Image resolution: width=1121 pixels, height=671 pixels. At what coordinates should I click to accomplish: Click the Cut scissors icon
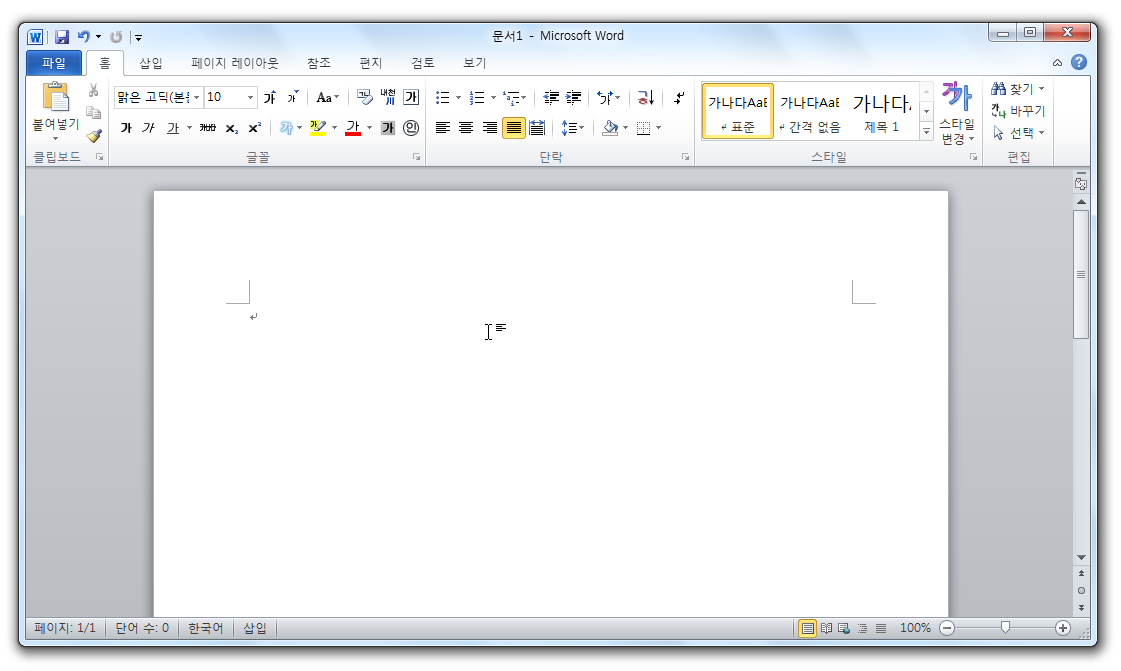(x=94, y=91)
